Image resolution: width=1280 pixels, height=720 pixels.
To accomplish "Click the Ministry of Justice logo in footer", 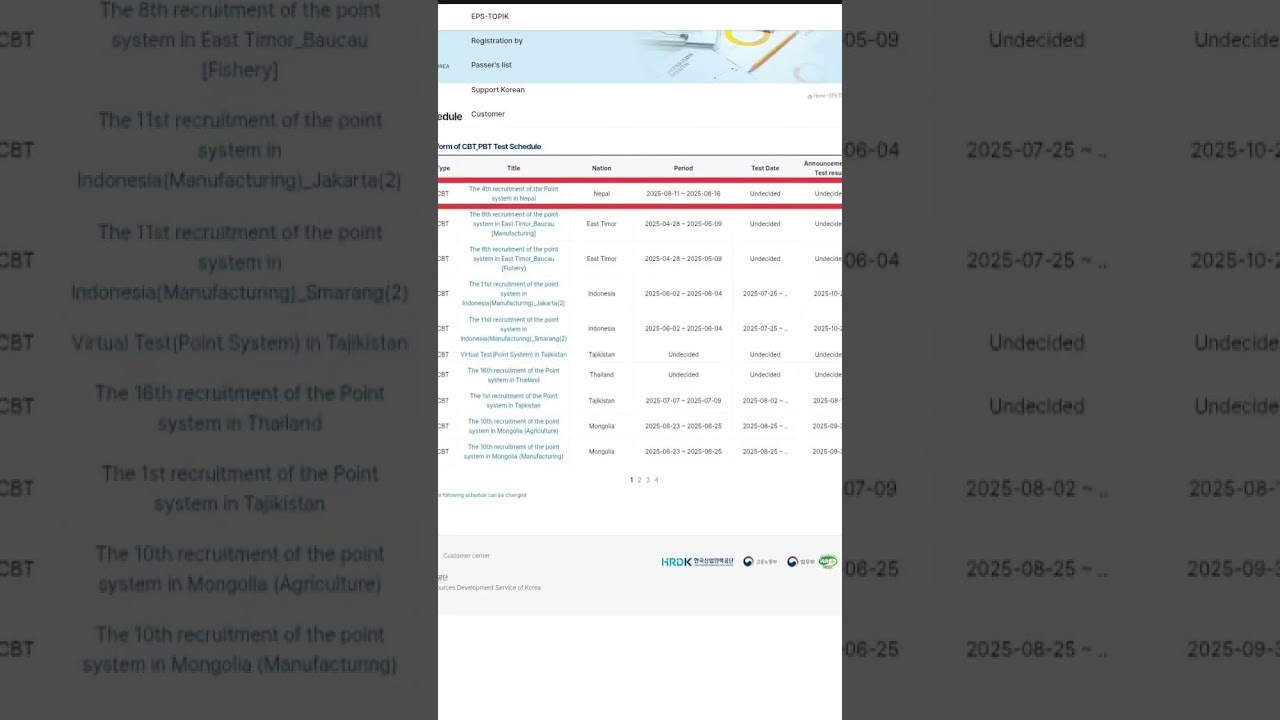I will coord(800,562).
